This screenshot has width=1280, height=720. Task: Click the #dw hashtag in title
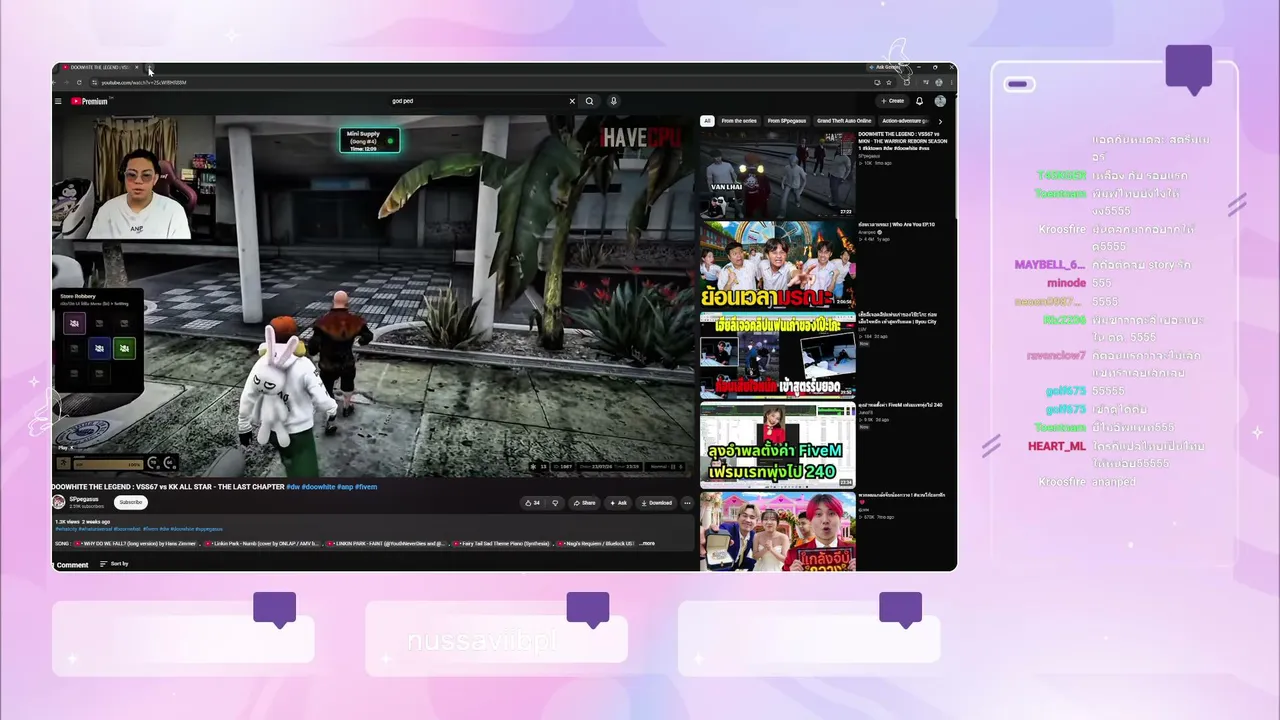(293, 487)
